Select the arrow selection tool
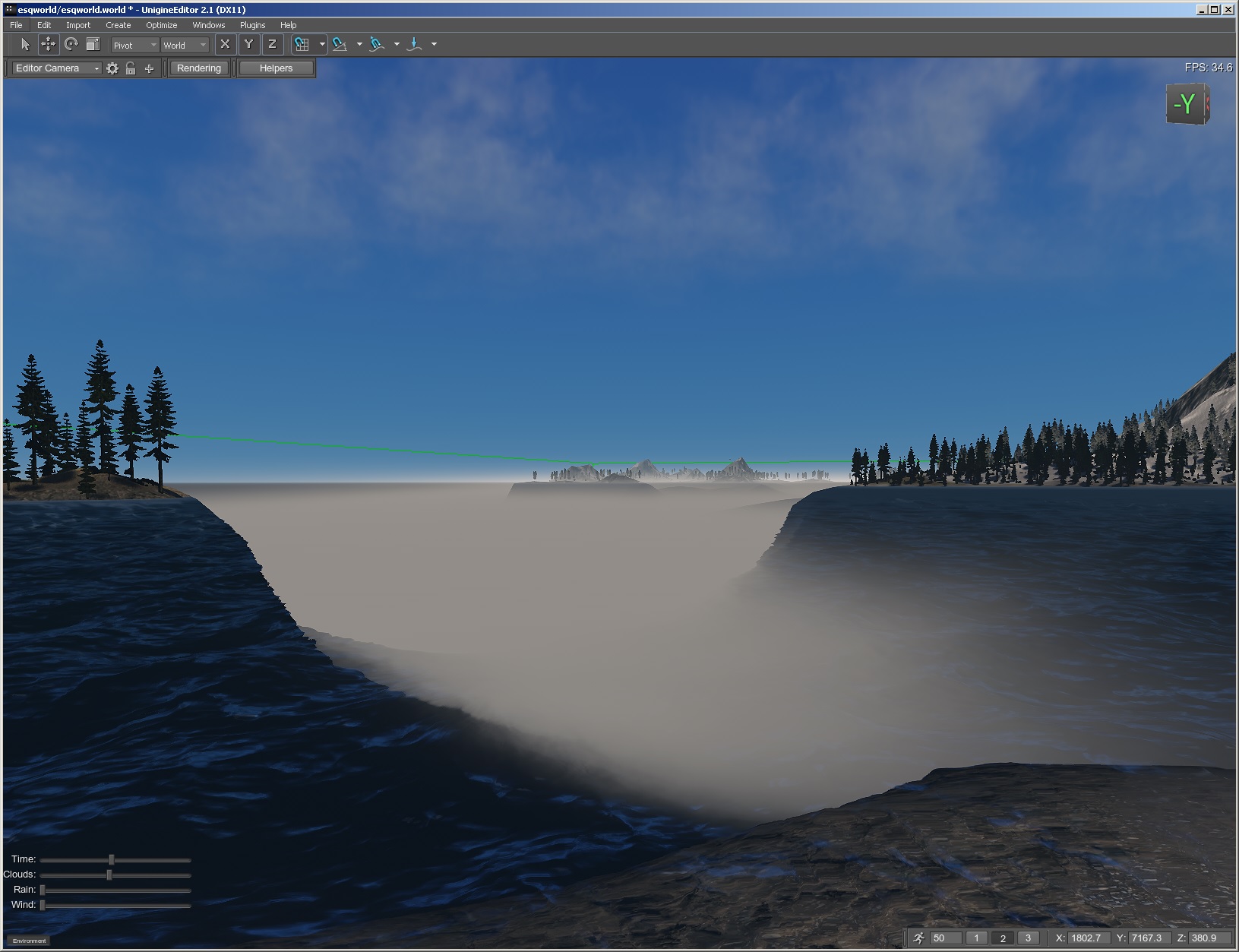This screenshot has width=1239, height=952. coord(25,45)
